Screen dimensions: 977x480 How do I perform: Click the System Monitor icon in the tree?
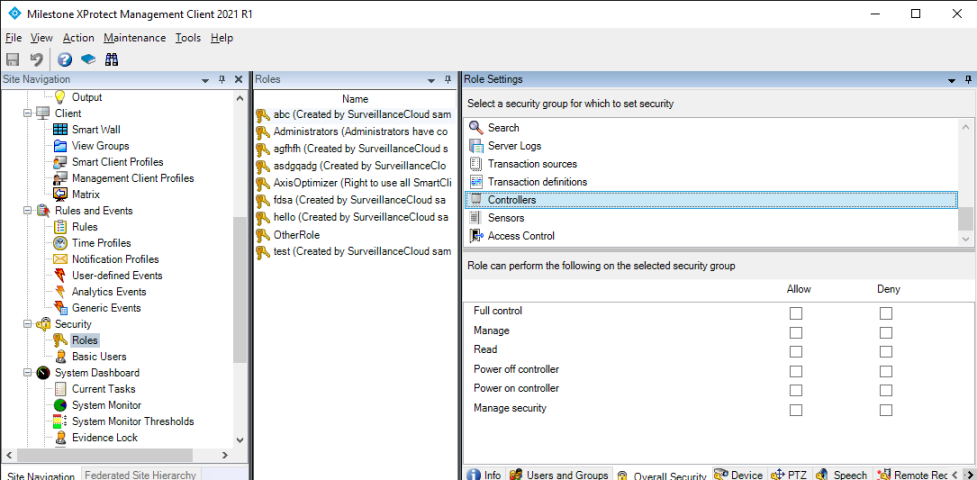(x=60, y=405)
